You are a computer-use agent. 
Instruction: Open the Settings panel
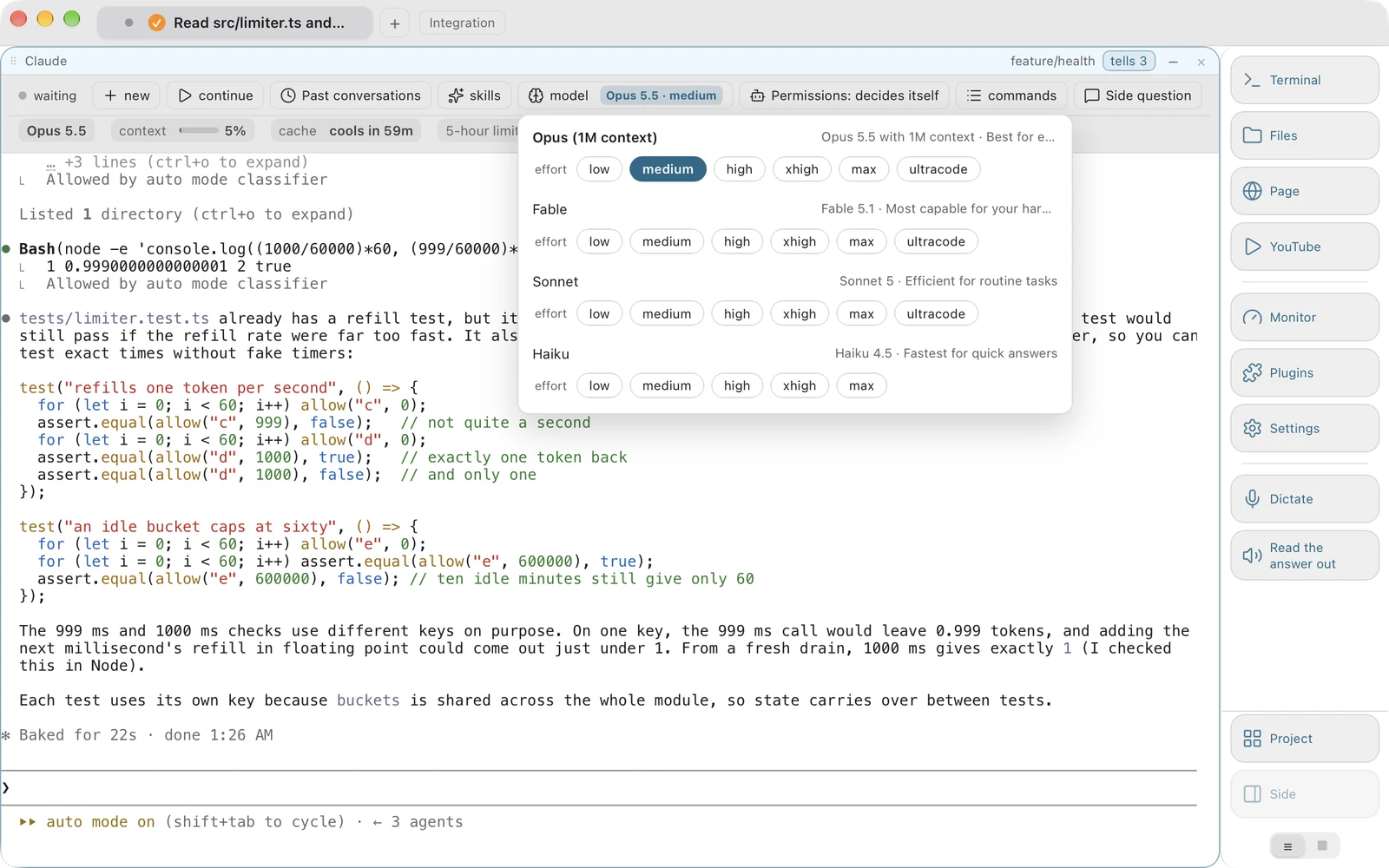(1304, 428)
